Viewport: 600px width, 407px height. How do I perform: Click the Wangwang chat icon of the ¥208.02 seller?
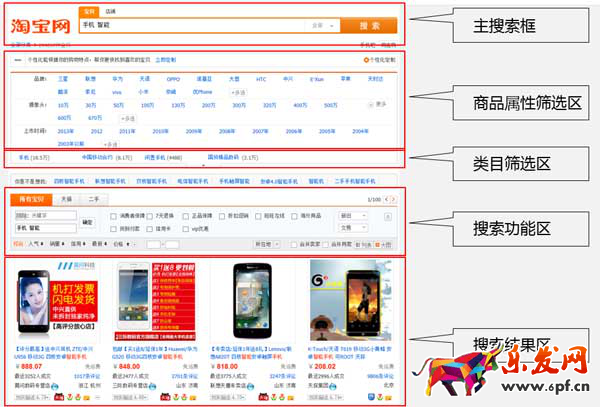(x=333, y=386)
